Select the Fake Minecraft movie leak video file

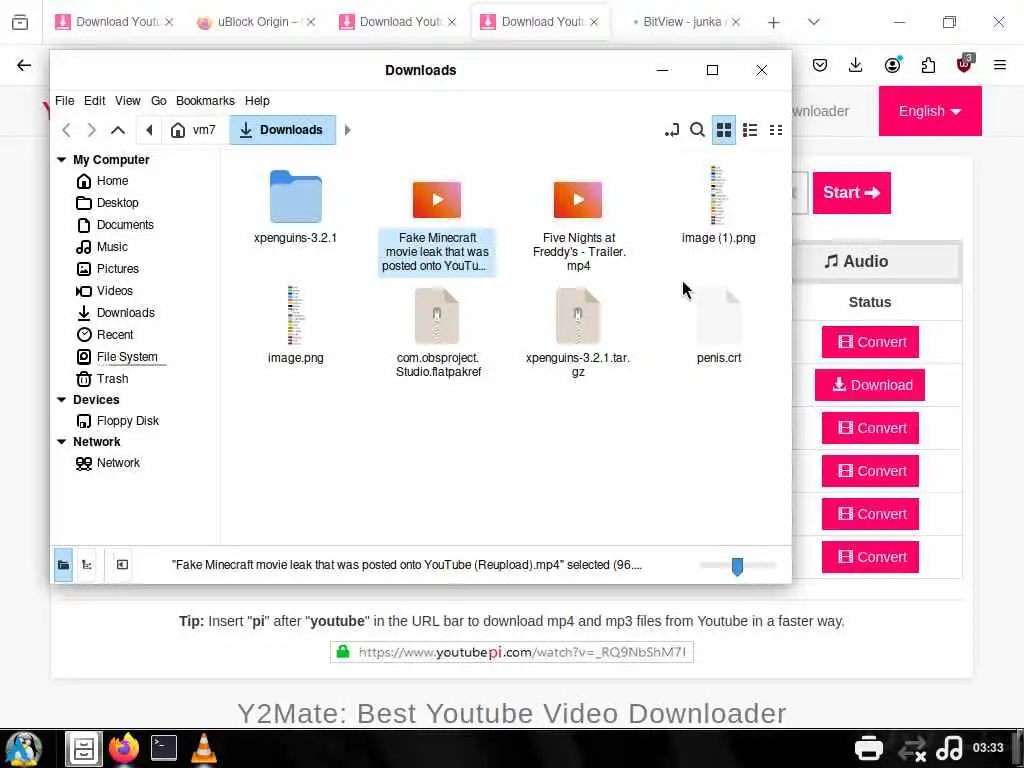pos(437,199)
